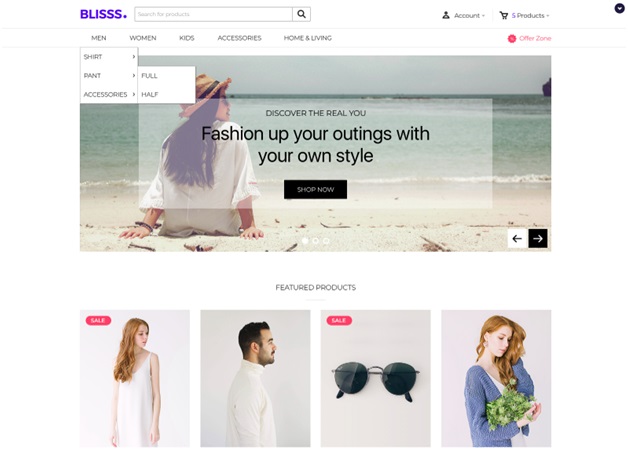Click the Offer Zone pink badge icon
Viewport: 628px width, 451px height.
click(x=512, y=38)
